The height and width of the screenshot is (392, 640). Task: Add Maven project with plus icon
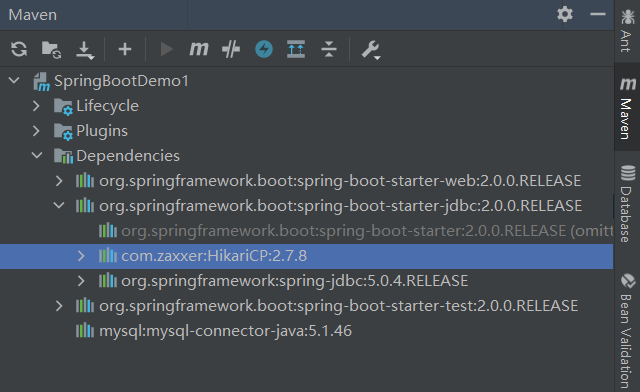point(125,49)
